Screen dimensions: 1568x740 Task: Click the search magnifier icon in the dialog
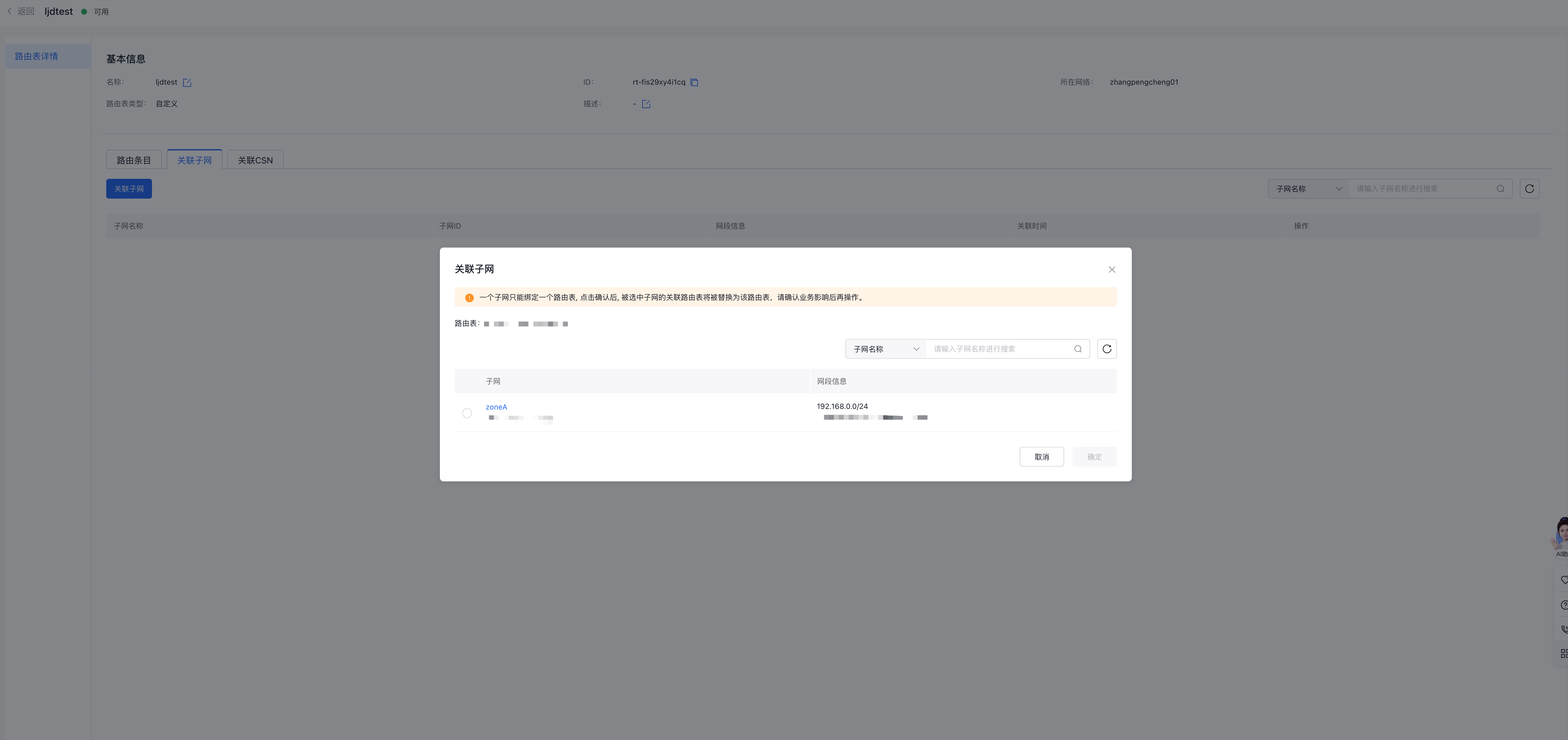pyautogui.click(x=1077, y=349)
